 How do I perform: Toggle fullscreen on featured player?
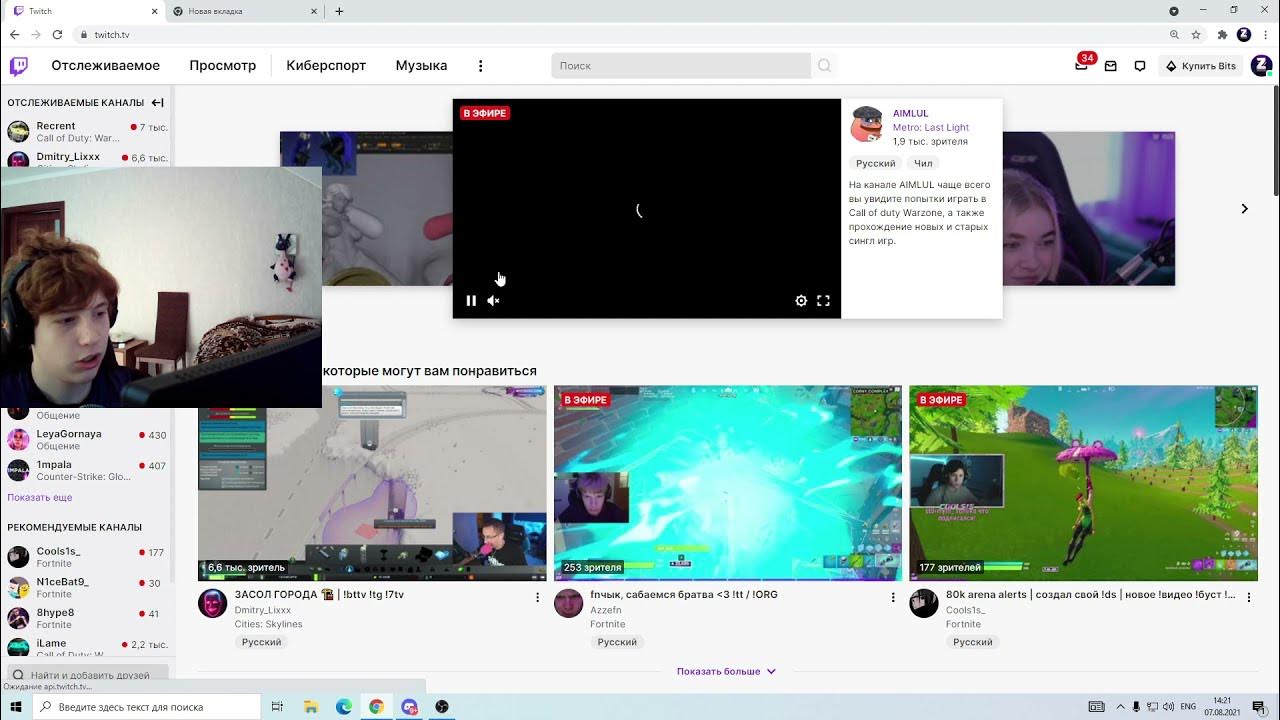coord(823,300)
